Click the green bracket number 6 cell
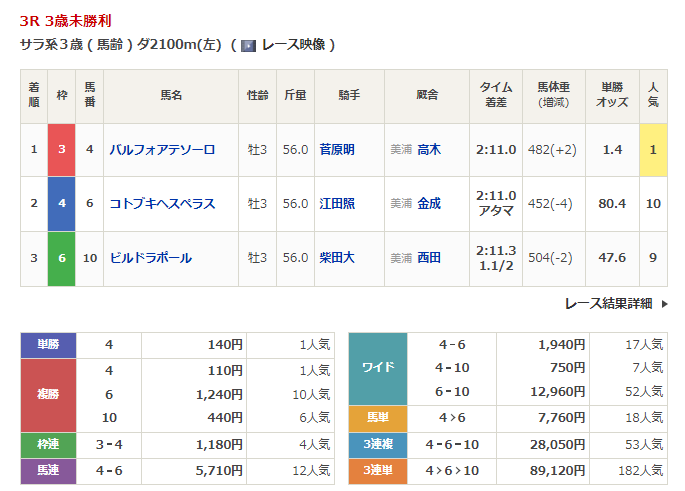The width and height of the screenshot is (685, 491). 62,258
